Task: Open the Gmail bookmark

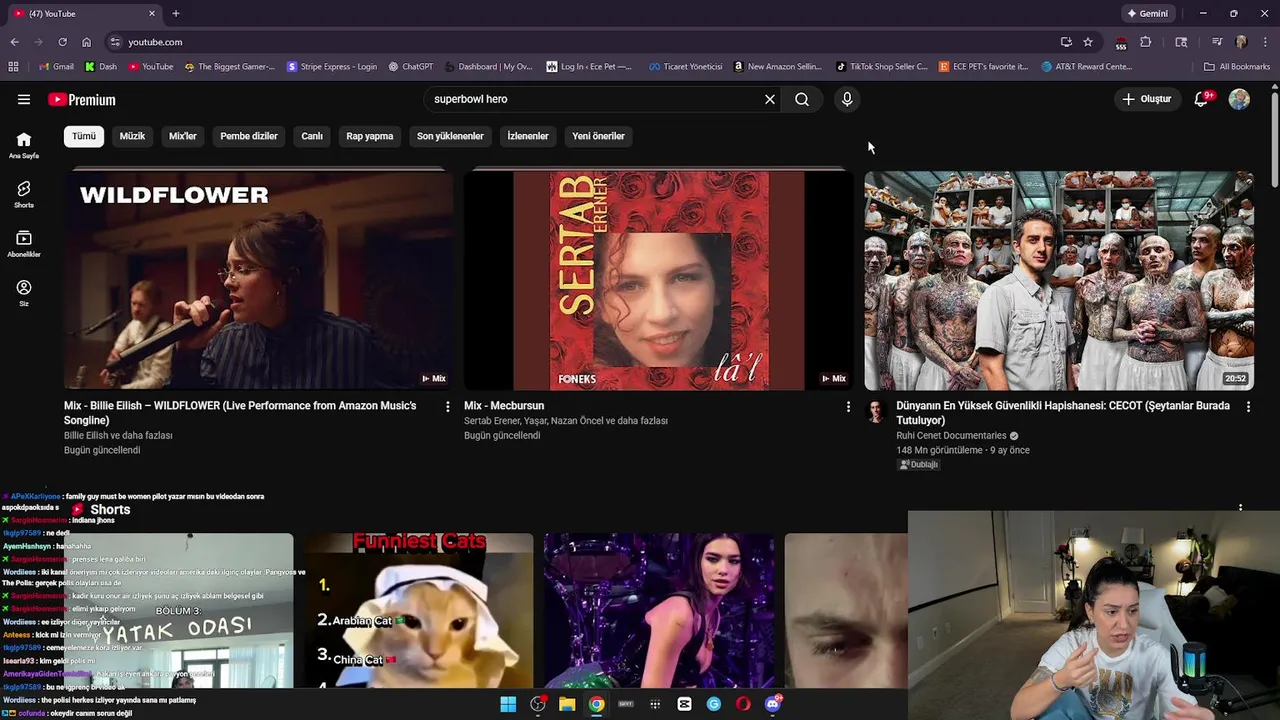Action: pos(56,67)
